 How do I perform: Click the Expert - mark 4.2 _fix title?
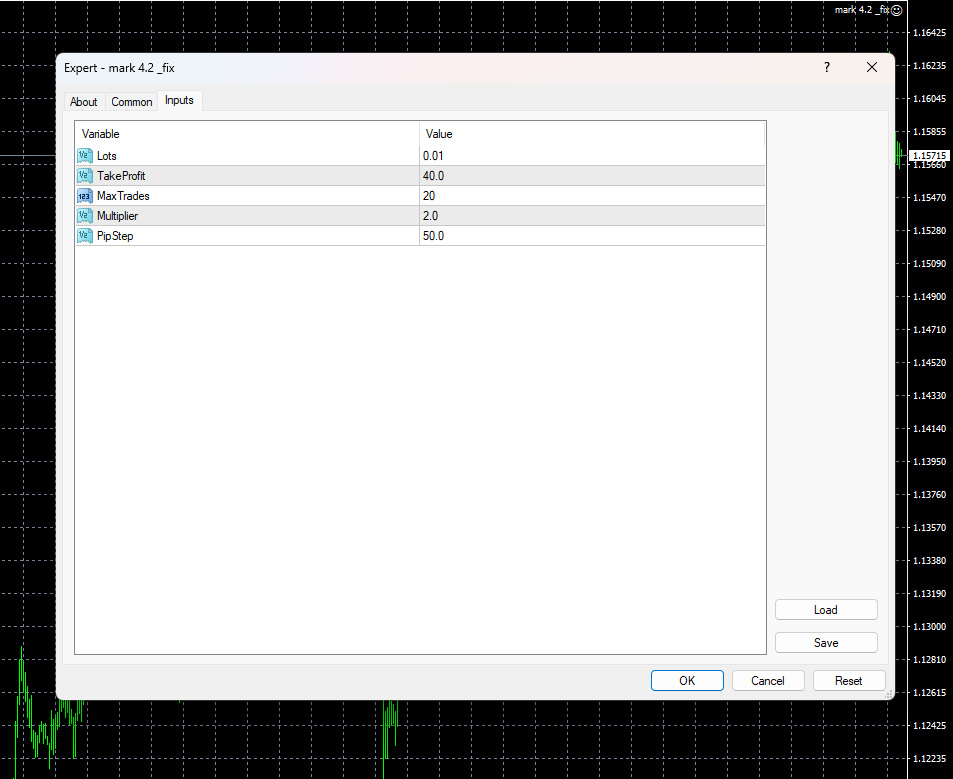pyautogui.click(x=119, y=68)
